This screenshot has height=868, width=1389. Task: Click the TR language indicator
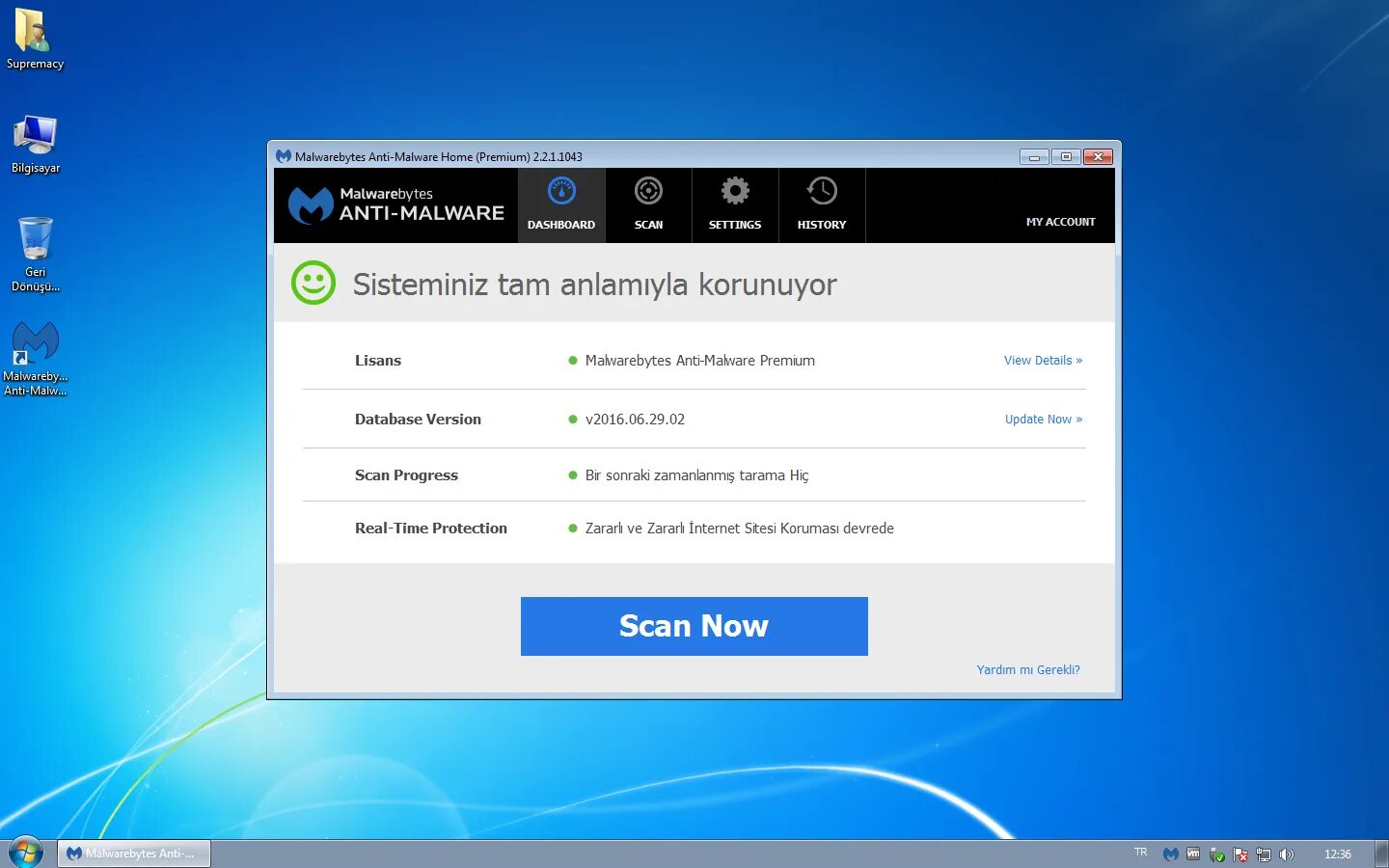coord(1141,853)
